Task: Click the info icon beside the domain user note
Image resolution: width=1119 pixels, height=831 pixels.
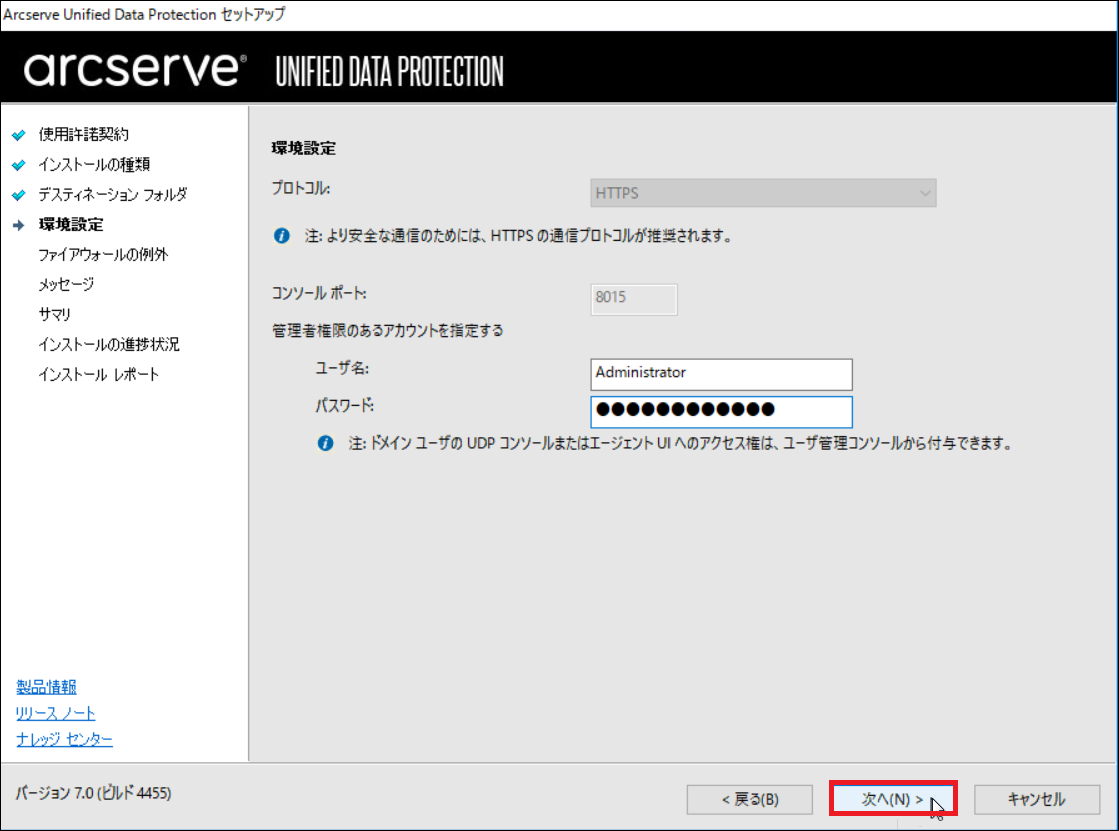Action: click(x=325, y=443)
